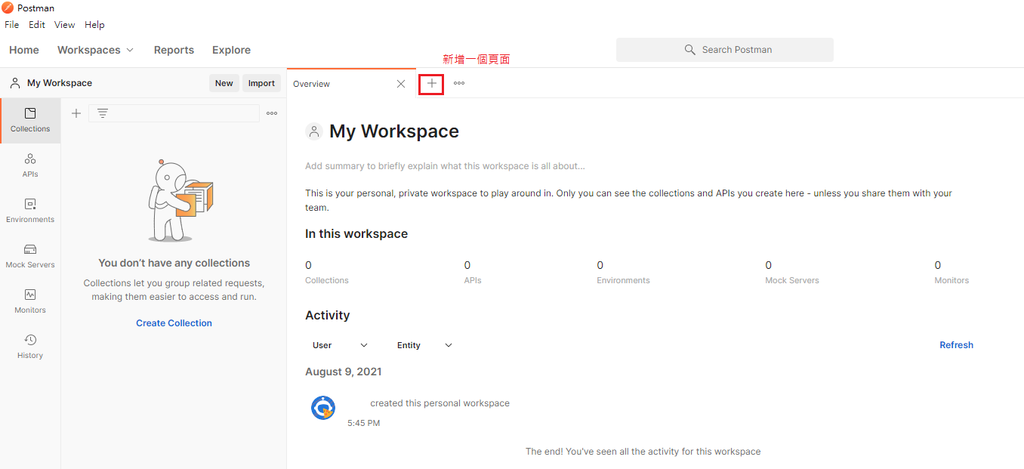
Task: Click the Postman logo in title bar
Action: click(8, 8)
